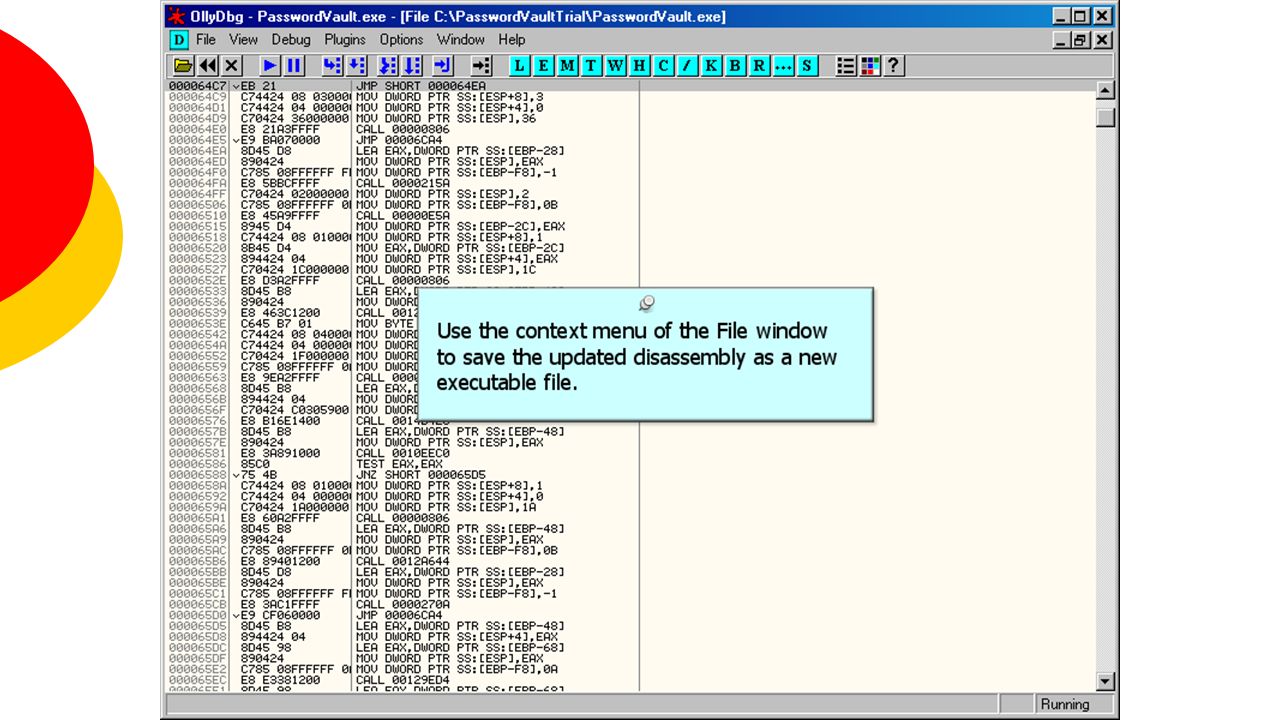Open Memory map with M button
The height and width of the screenshot is (720, 1280).
(567, 66)
